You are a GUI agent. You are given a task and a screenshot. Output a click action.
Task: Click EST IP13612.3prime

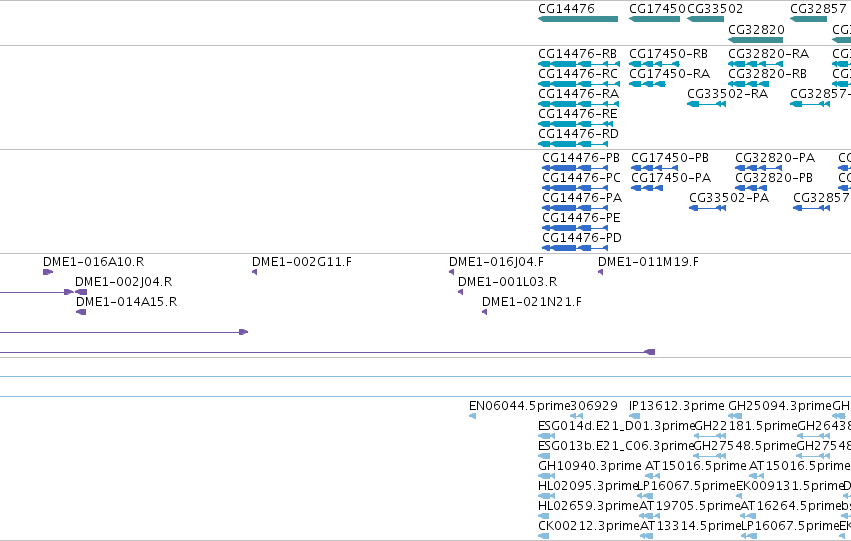pyautogui.click(x=676, y=406)
